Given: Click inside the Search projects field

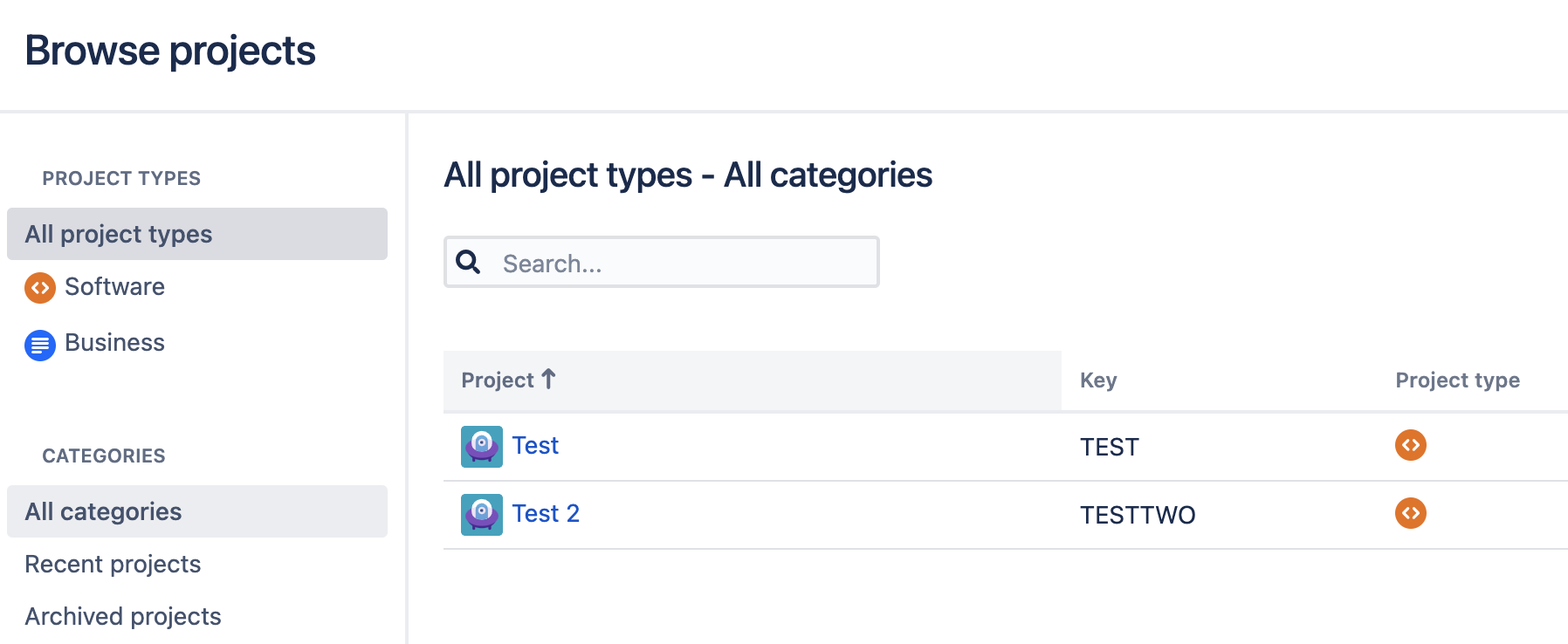Looking at the screenshot, I should pos(681,263).
